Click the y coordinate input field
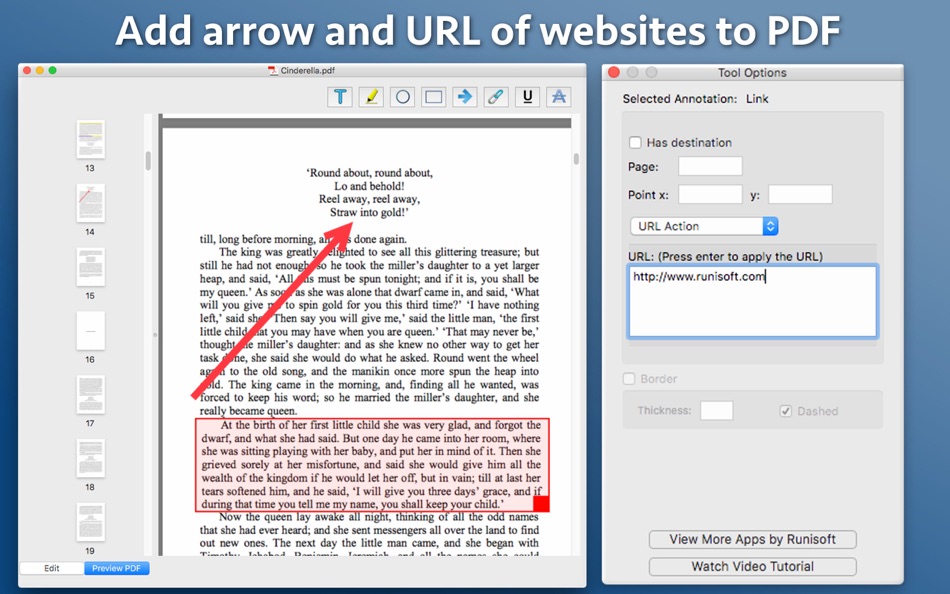 point(800,195)
